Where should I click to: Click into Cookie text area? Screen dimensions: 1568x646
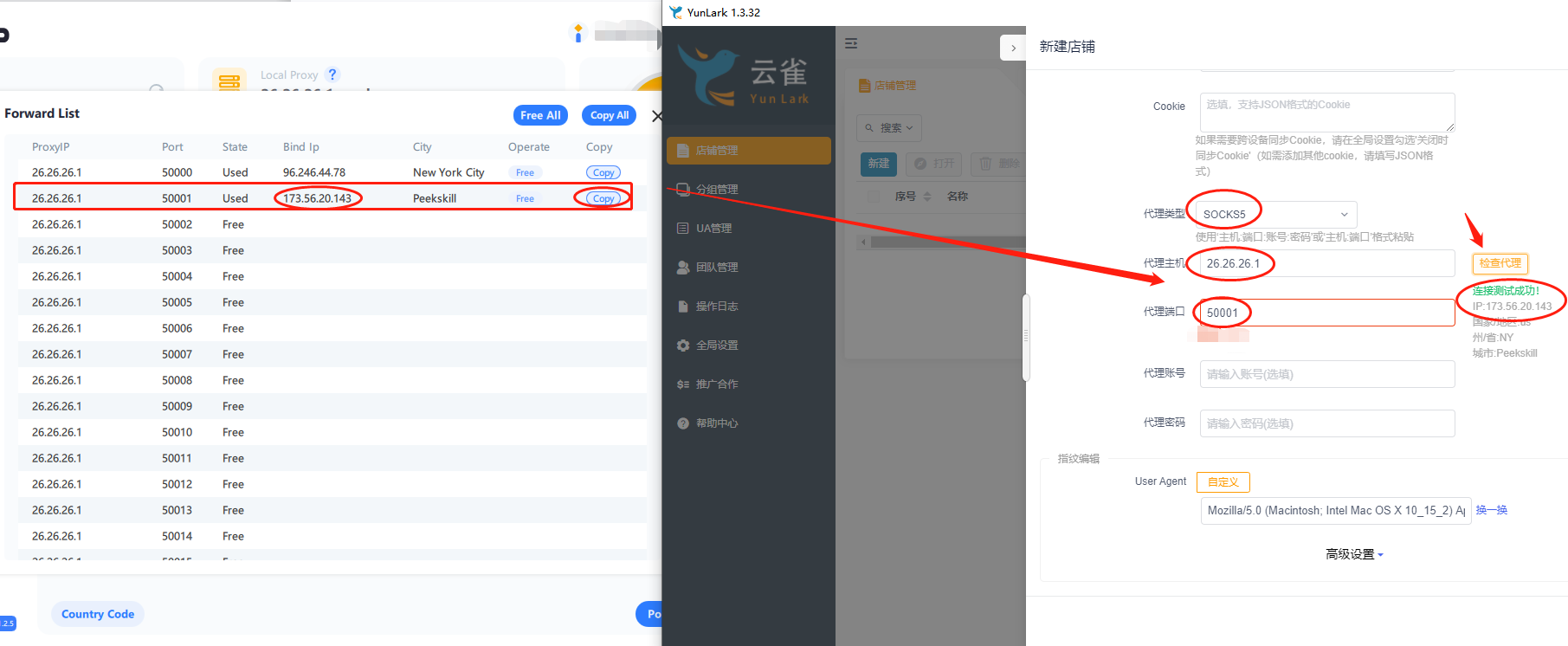coord(1327,113)
